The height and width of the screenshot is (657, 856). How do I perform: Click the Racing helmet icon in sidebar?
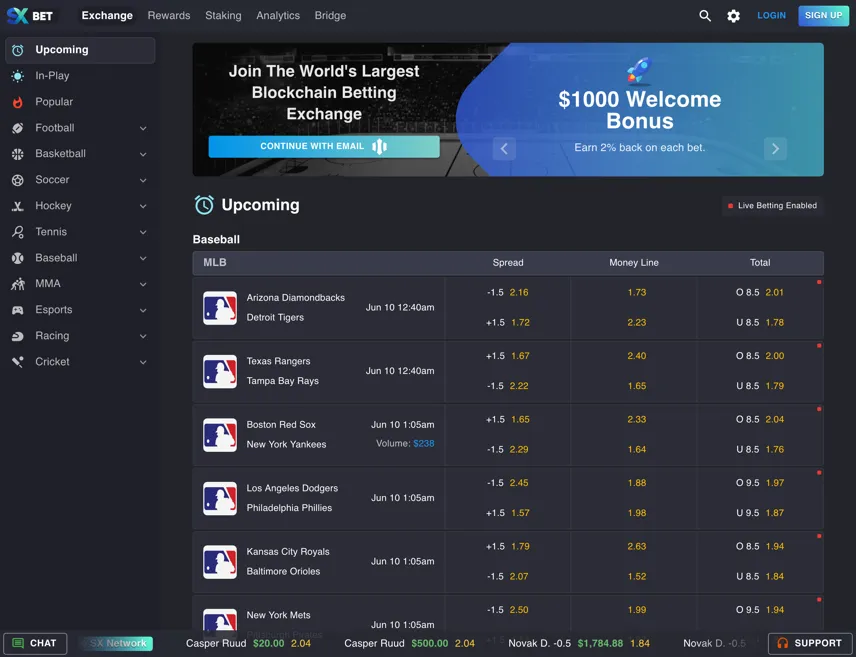coord(18,336)
